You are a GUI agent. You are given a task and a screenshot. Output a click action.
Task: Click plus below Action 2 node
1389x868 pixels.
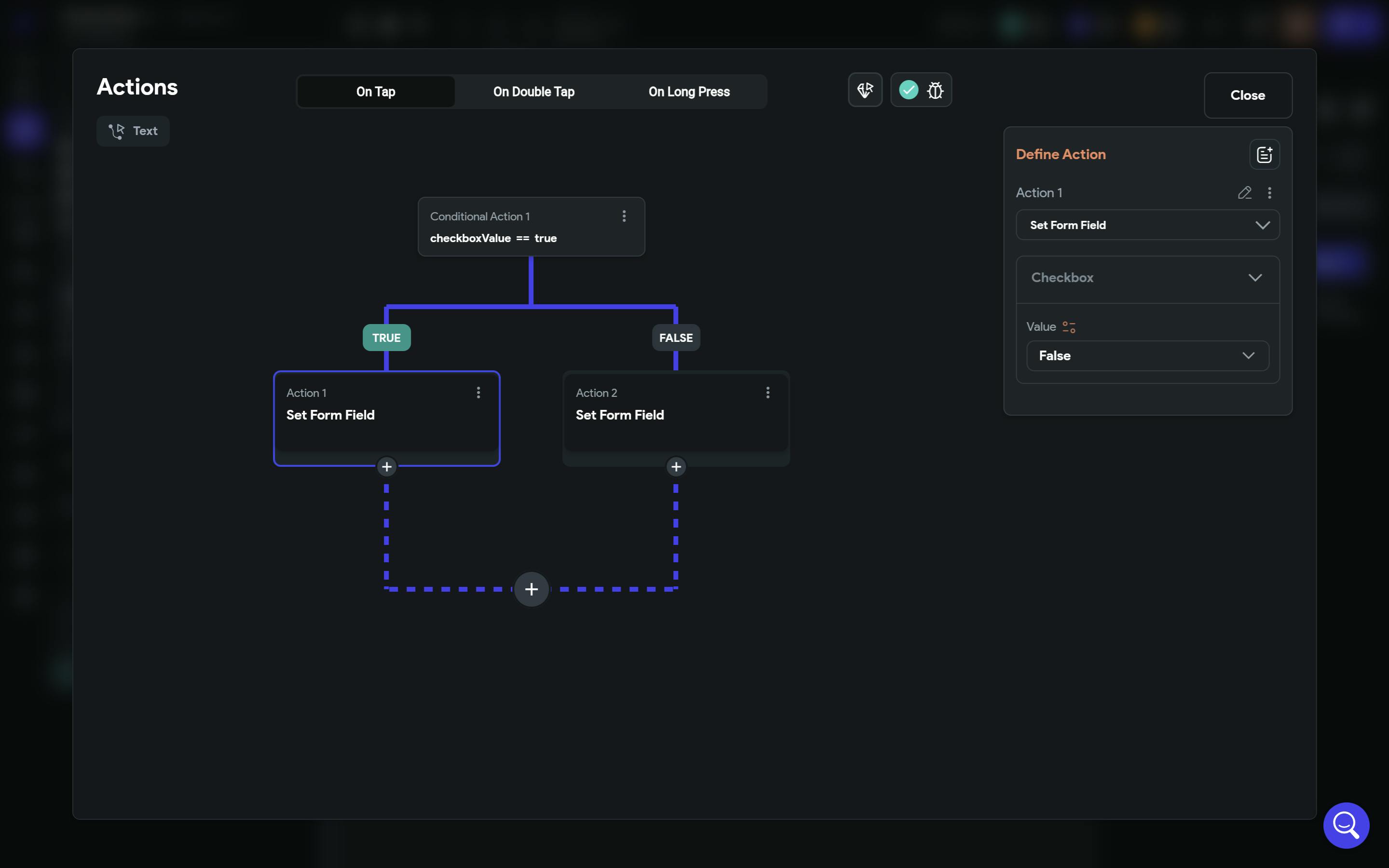676,467
